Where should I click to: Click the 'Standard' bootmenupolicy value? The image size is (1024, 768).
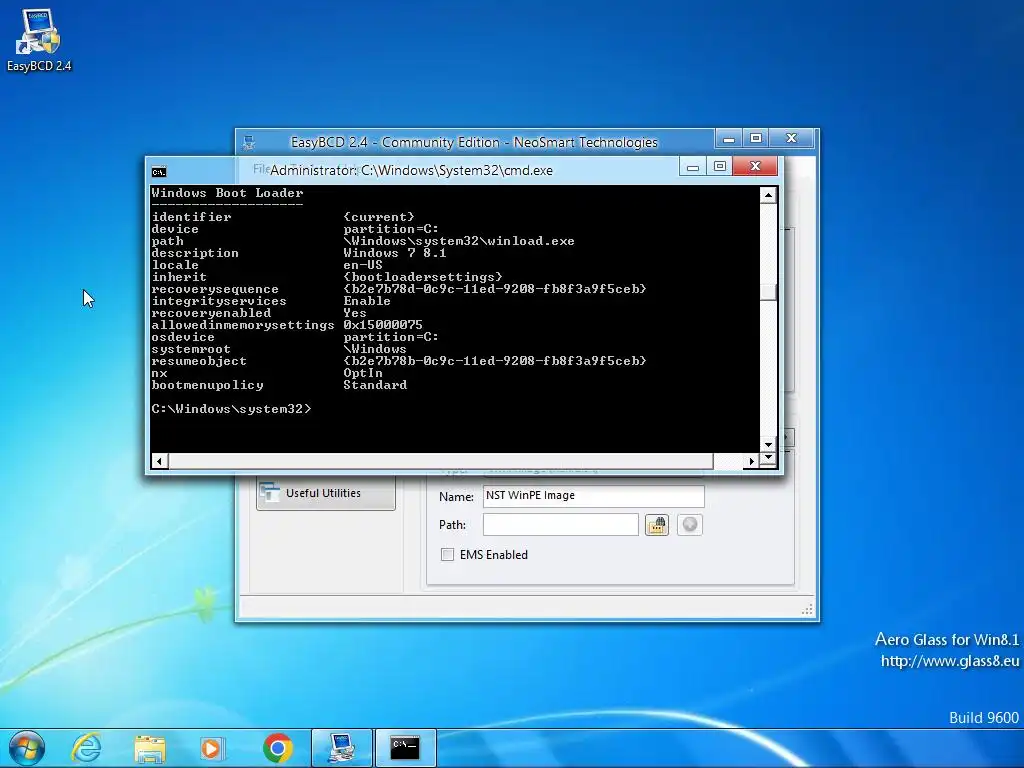[x=375, y=385]
